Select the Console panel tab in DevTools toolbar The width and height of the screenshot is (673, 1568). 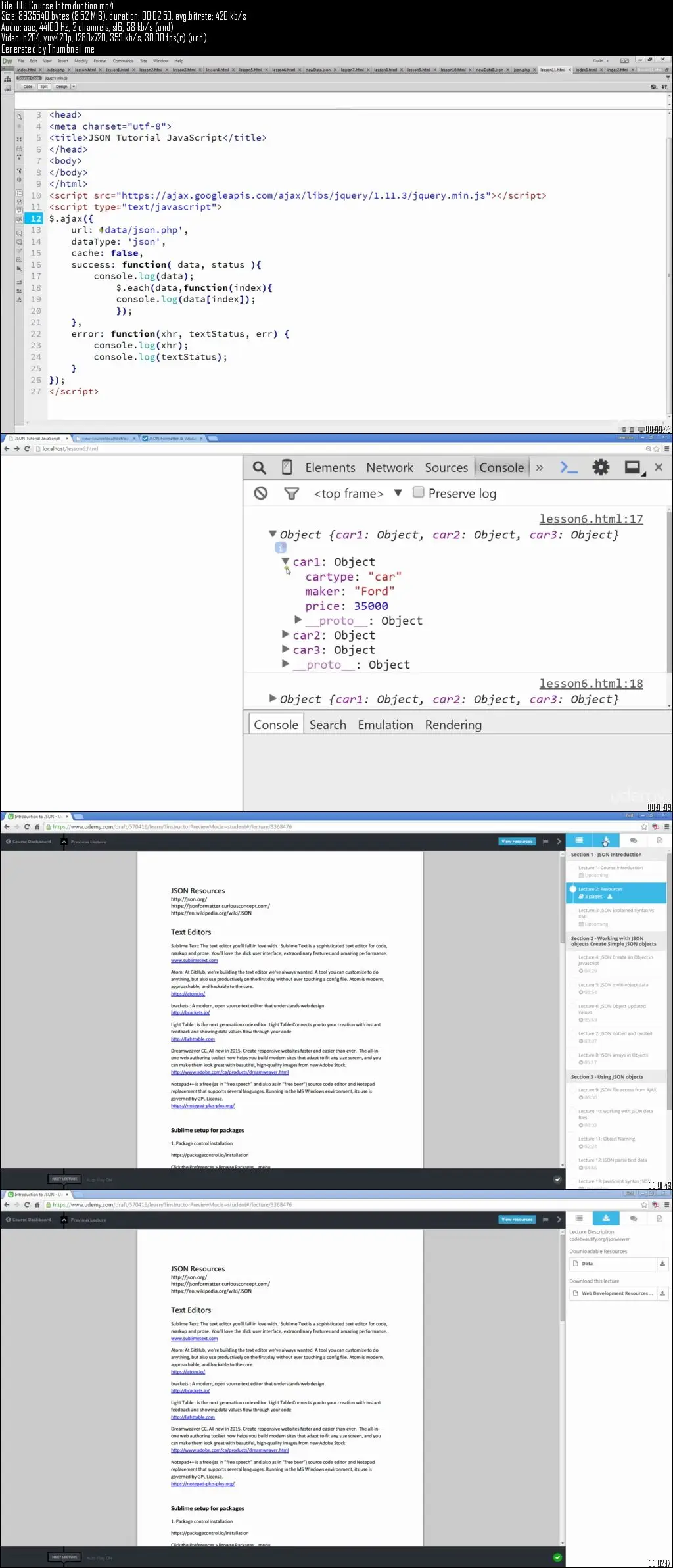click(501, 467)
